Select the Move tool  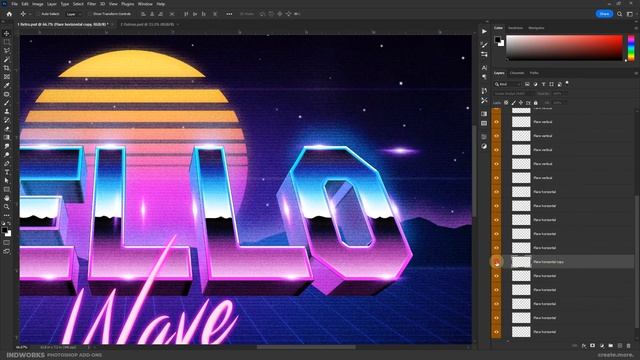tap(7, 33)
